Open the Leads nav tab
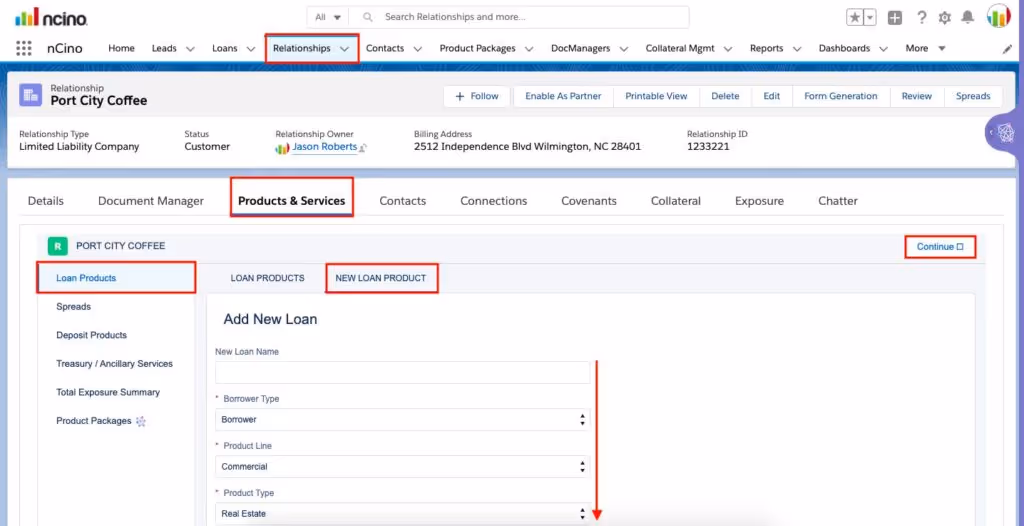 164,48
